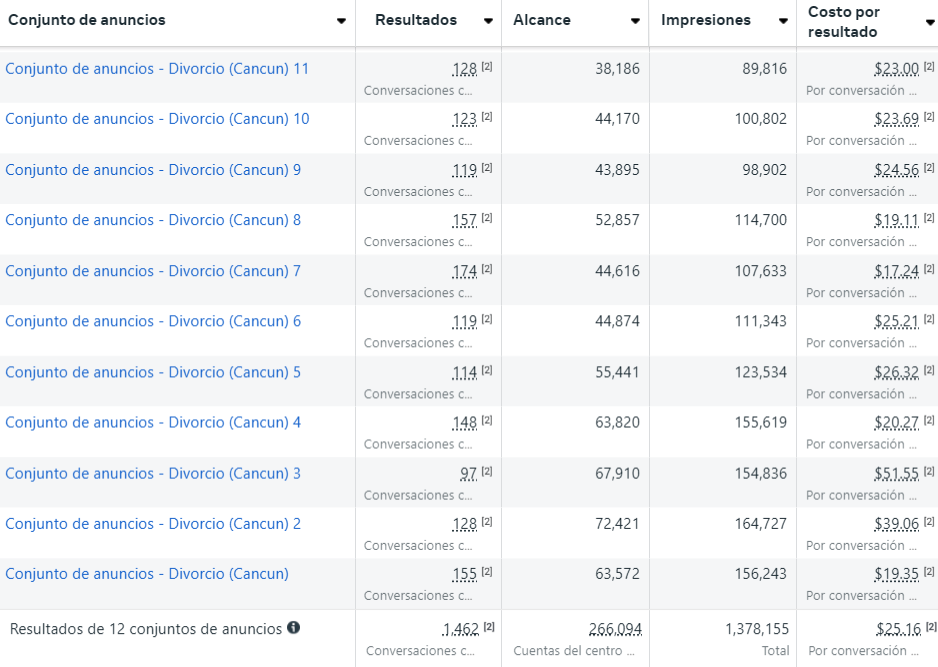Open ad set Divorcio (Cancun) 6
The image size is (938, 667).
[153, 321]
